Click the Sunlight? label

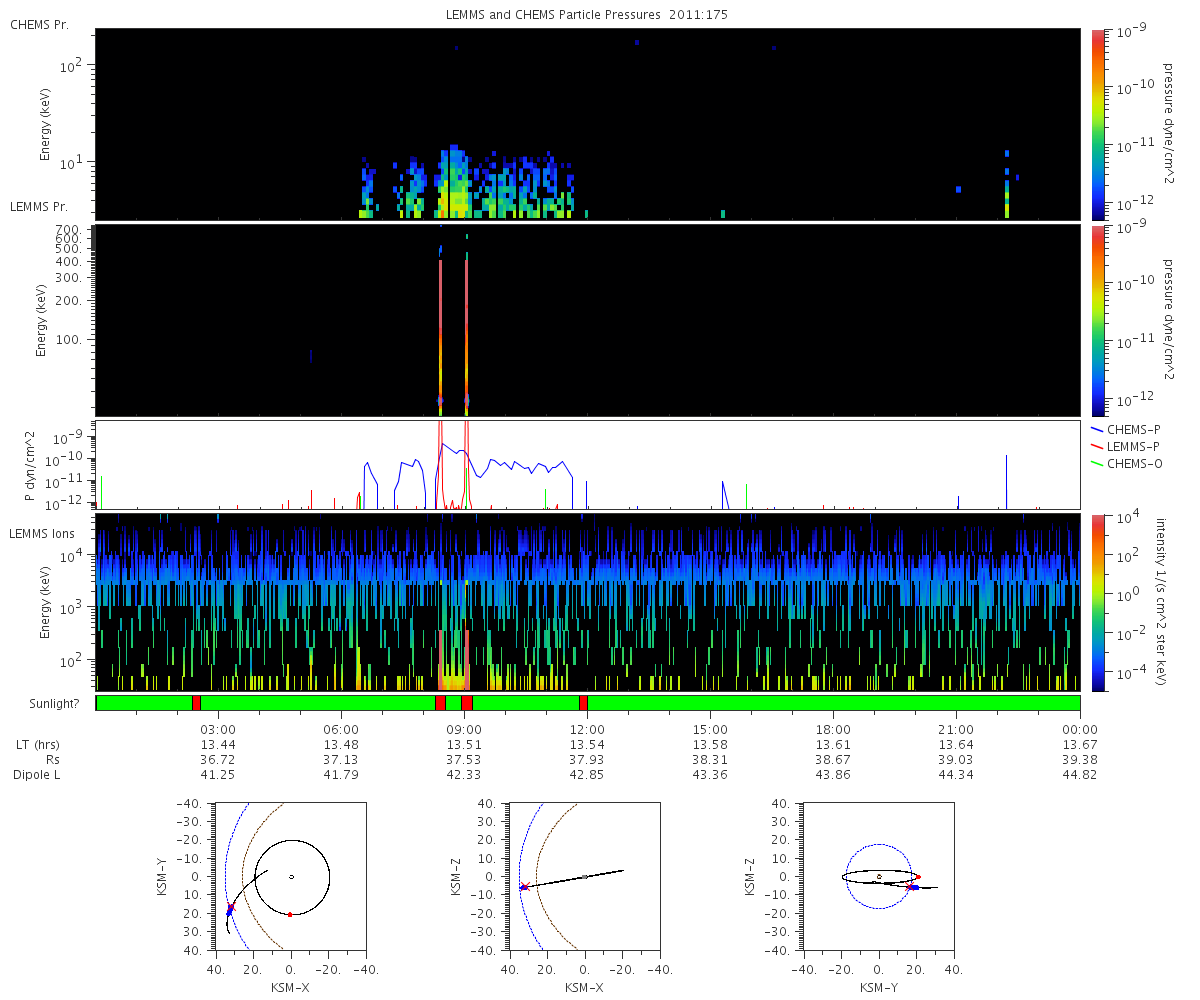tap(39, 704)
